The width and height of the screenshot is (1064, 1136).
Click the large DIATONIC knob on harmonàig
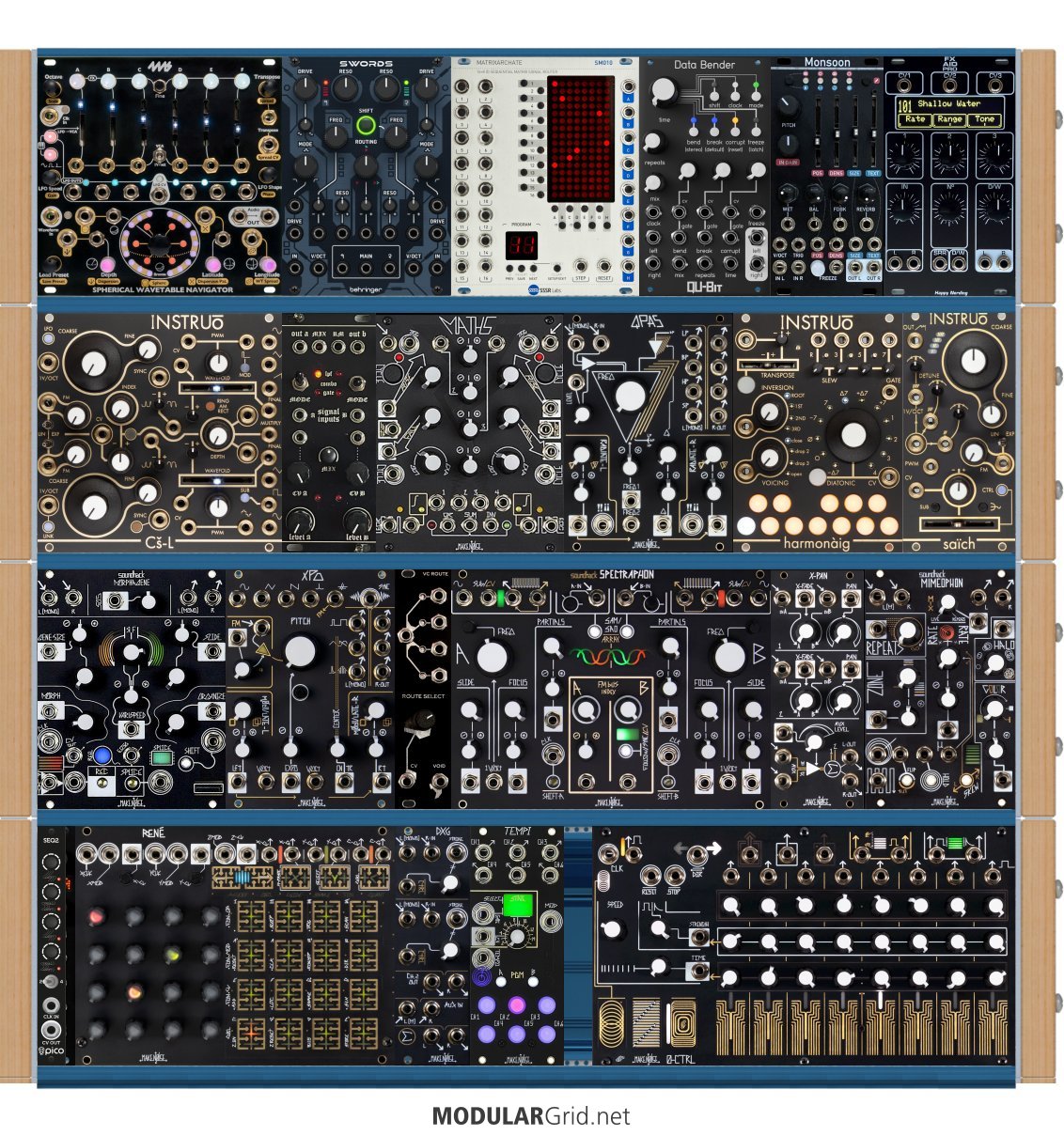(x=853, y=434)
